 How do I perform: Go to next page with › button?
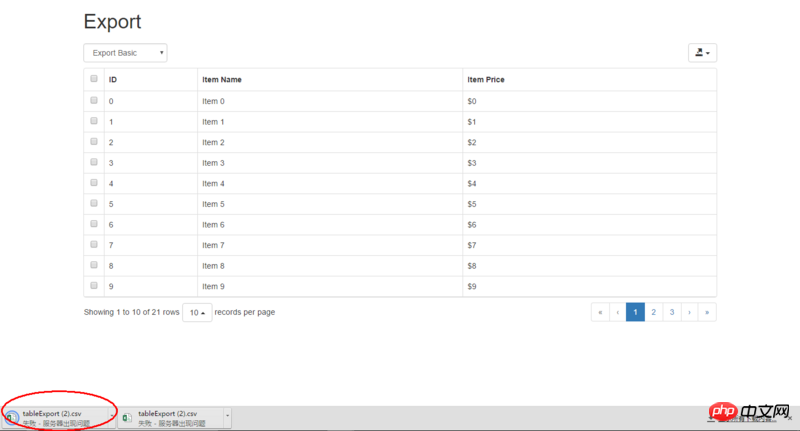click(689, 312)
